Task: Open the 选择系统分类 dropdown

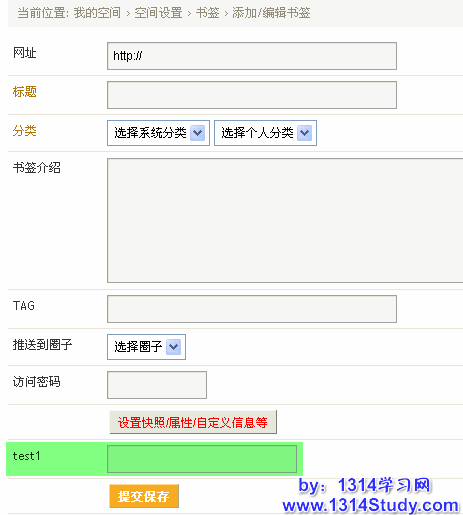Action: coord(158,133)
